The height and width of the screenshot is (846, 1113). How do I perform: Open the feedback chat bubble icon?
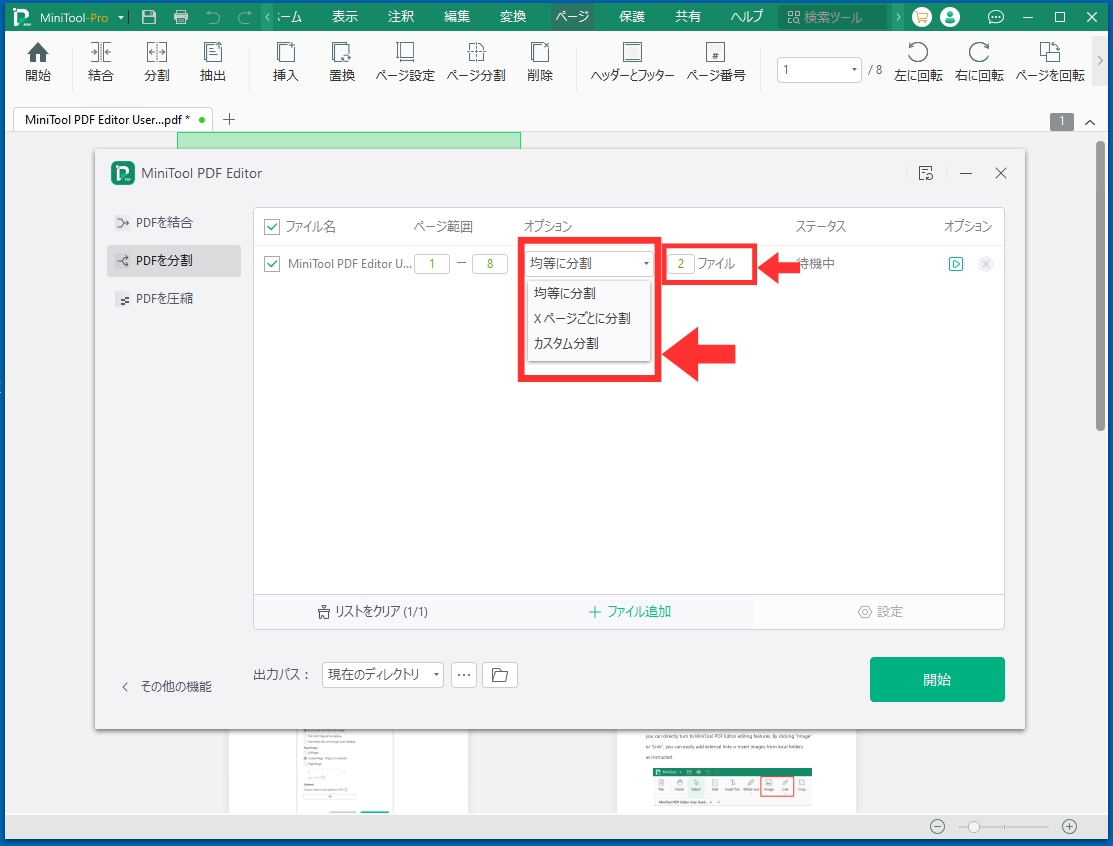(996, 17)
